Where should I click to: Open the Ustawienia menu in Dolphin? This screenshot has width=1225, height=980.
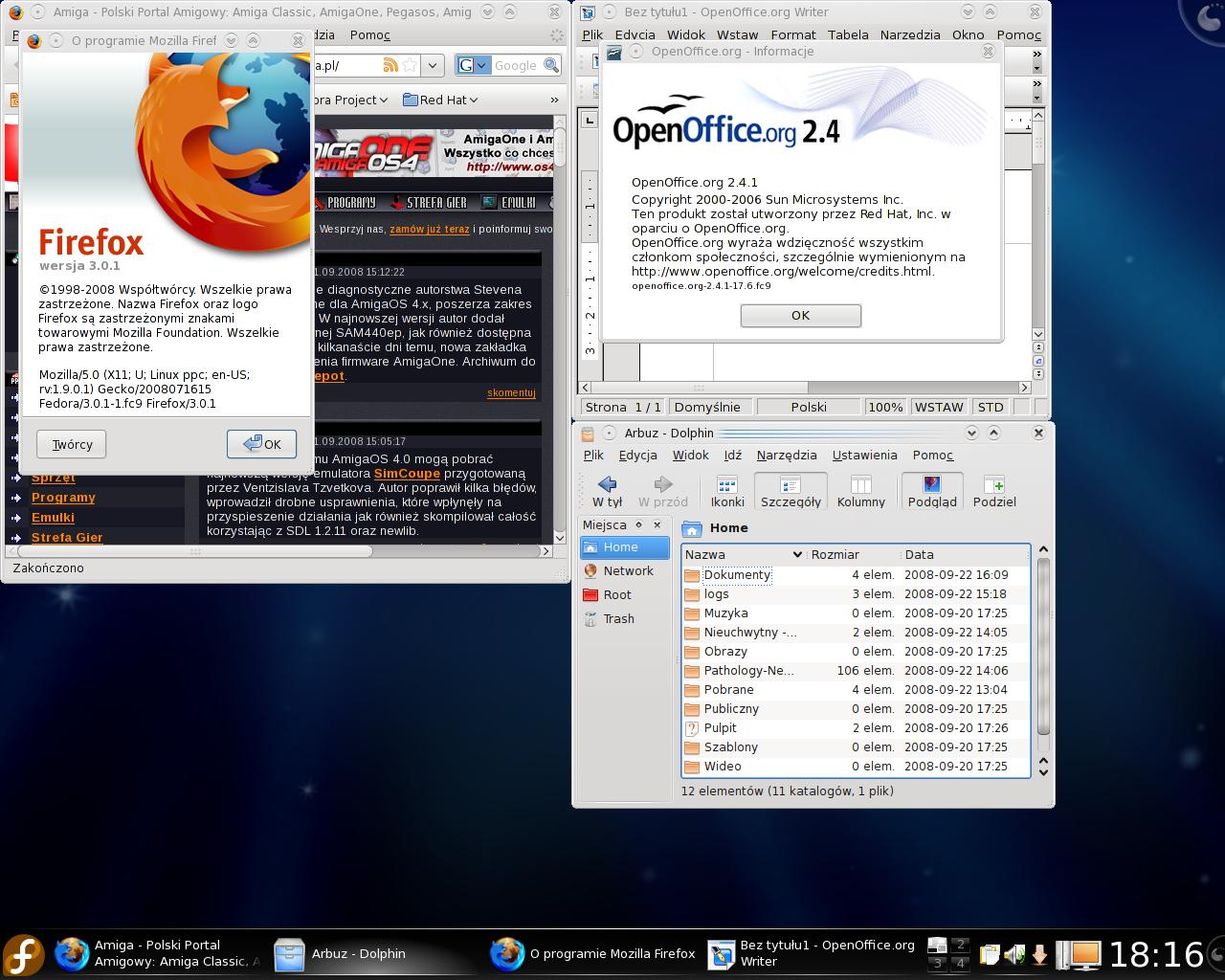click(864, 456)
